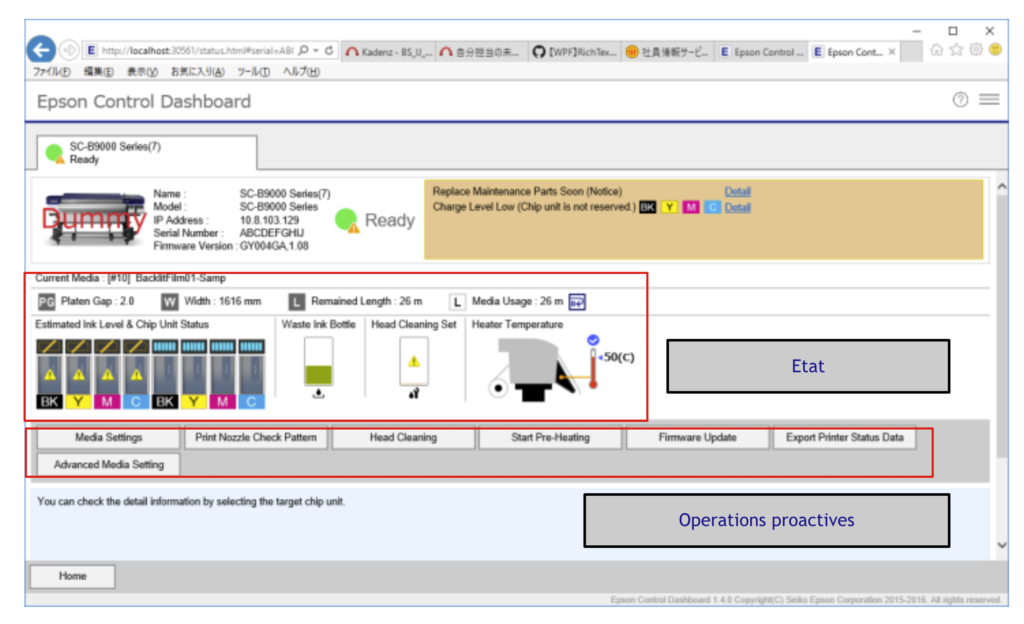Click the Platen Gap PG icon
The height and width of the screenshot is (624, 1024).
point(46,302)
